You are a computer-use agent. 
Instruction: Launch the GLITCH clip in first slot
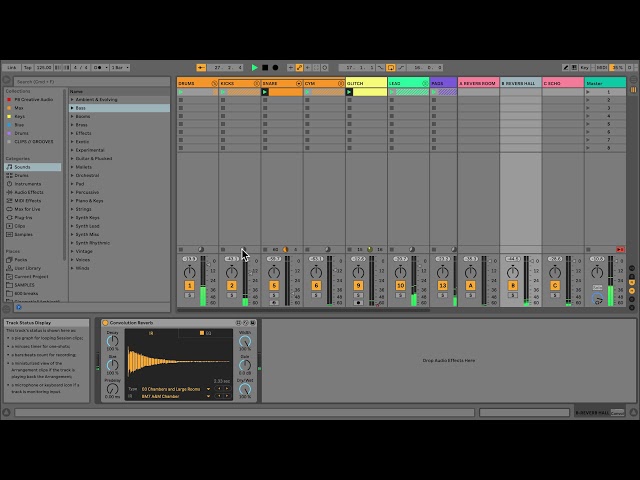pyautogui.click(x=349, y=92)
